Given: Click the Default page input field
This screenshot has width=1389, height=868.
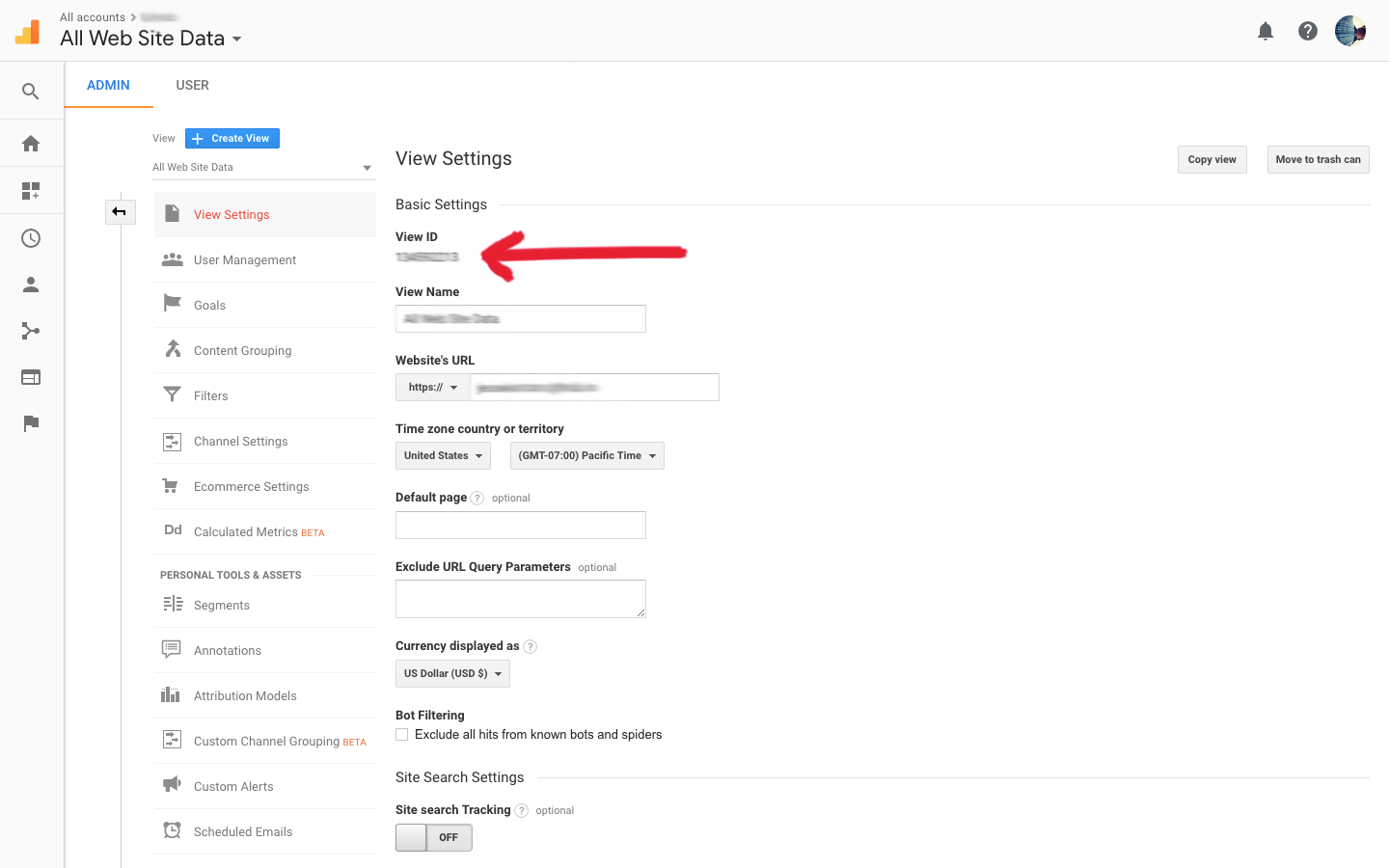Looking at the screenshot, I should 521,526.
